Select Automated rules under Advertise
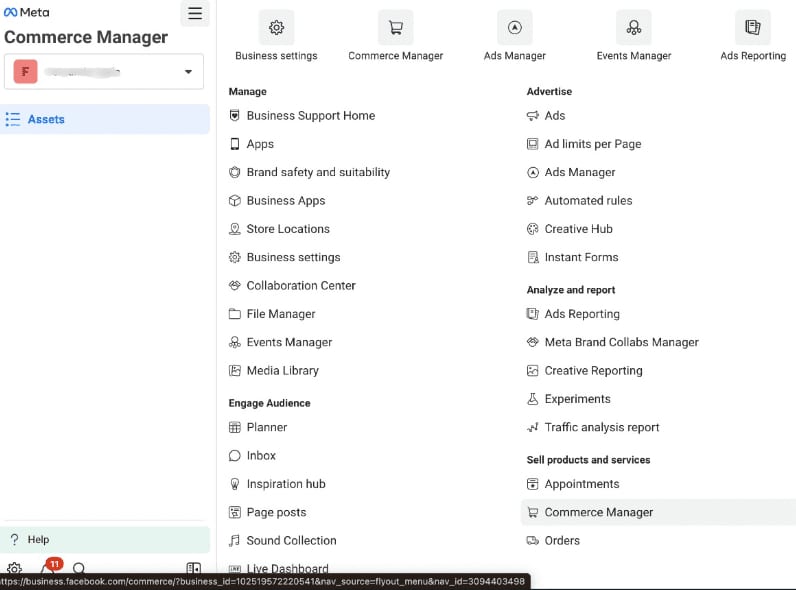796x590 pixels. (x=588, y=201)
